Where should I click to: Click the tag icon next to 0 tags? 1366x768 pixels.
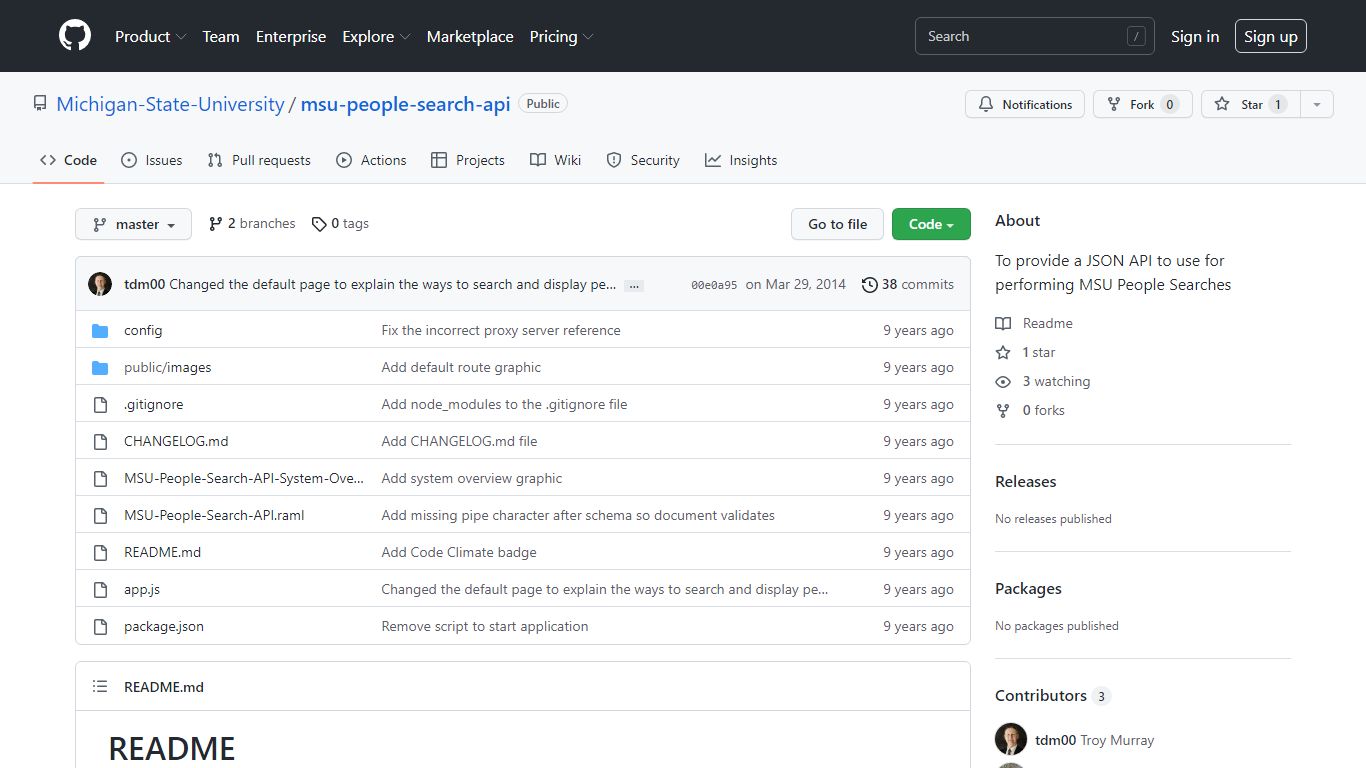point(319,224)
